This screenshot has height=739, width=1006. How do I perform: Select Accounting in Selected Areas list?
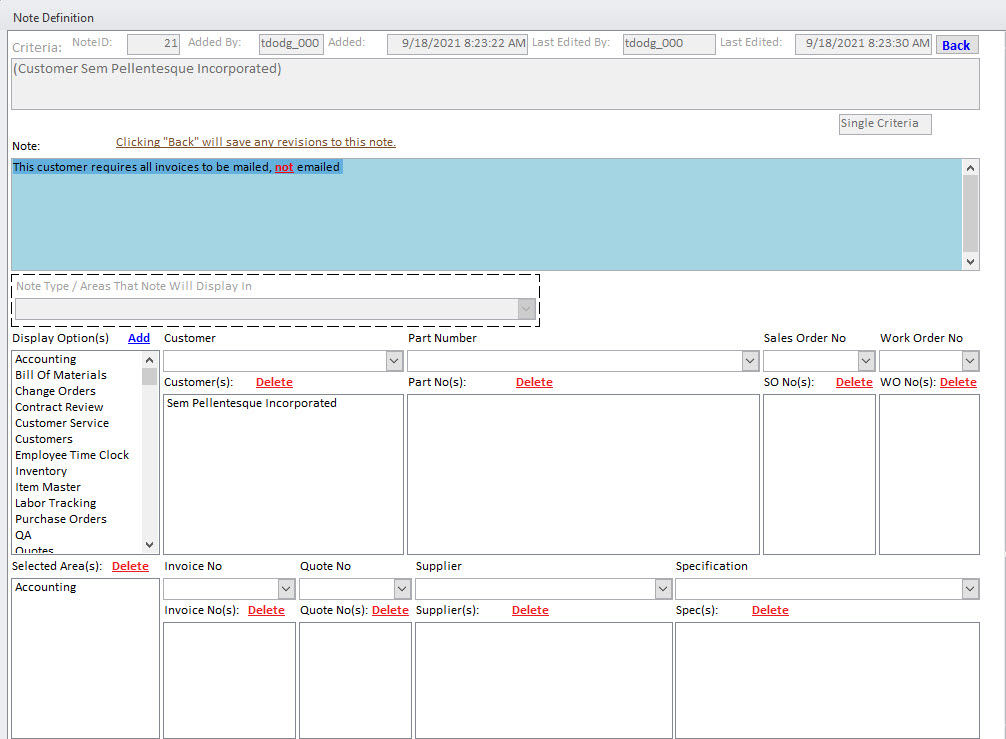[46, 587]
